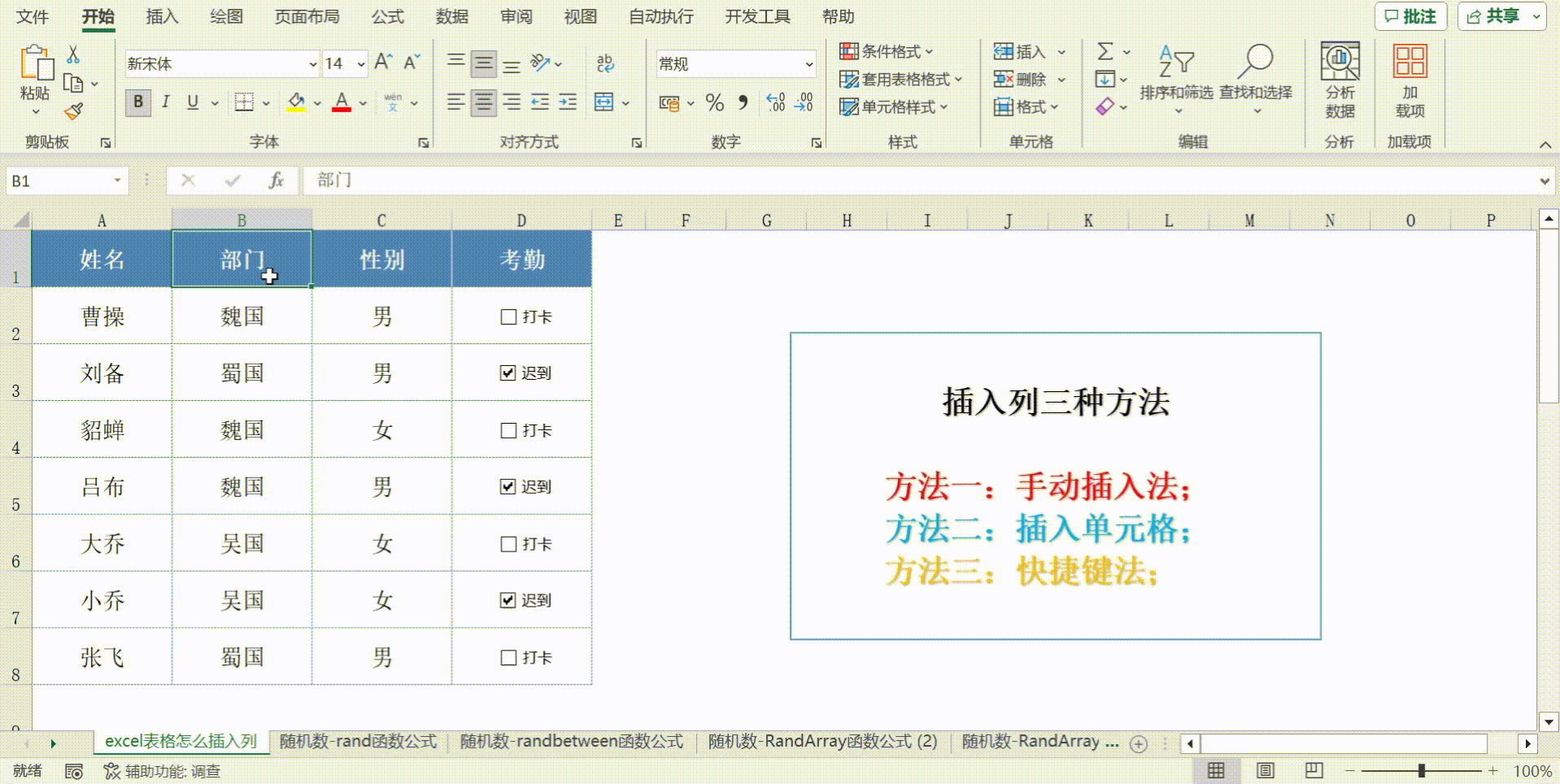Expand 套用表格格式 dropdown
1560x784 pixels.
coord(958,79)
